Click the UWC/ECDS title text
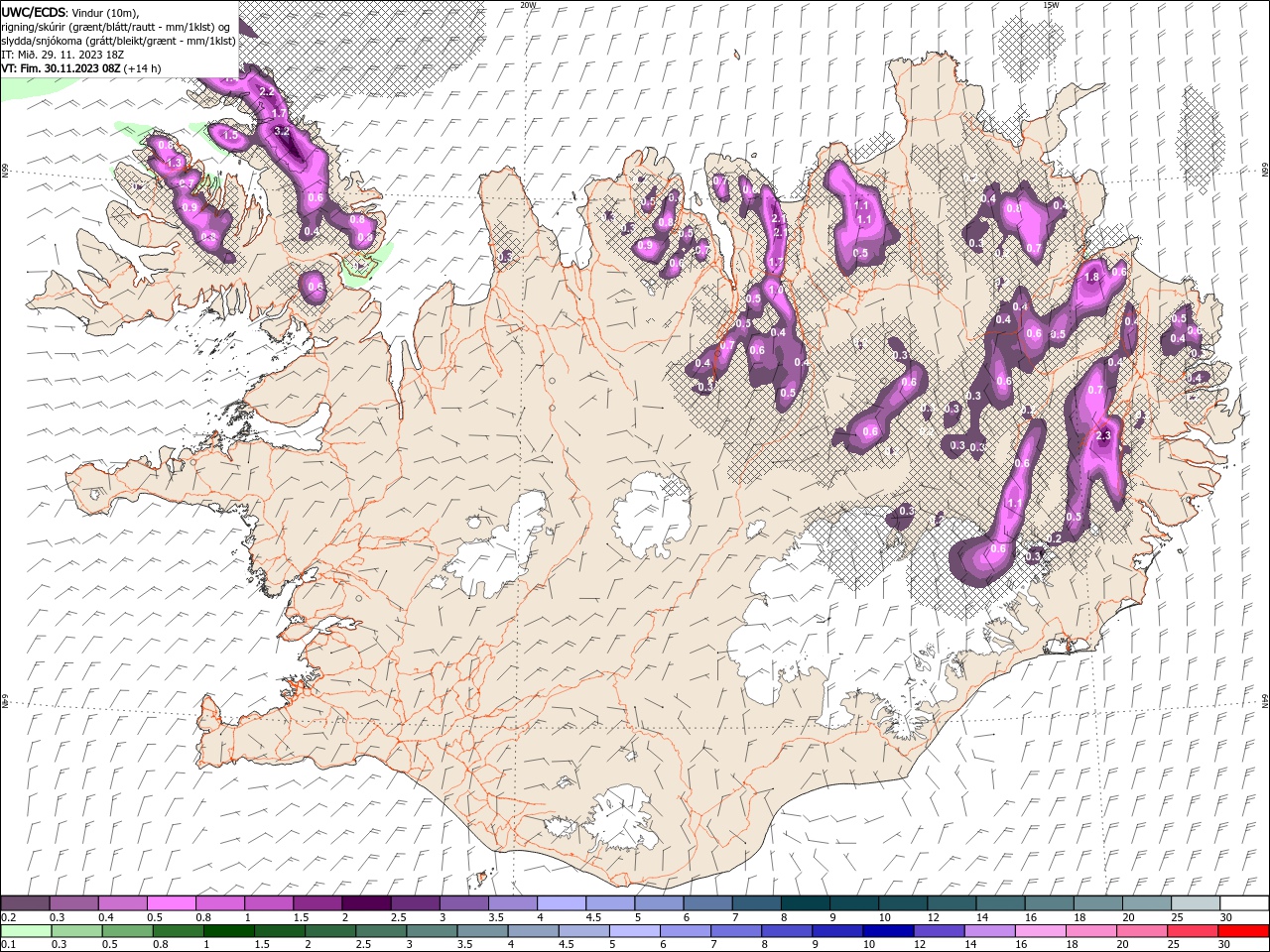Screen dimensions: 1270x952 click(34, 11)
